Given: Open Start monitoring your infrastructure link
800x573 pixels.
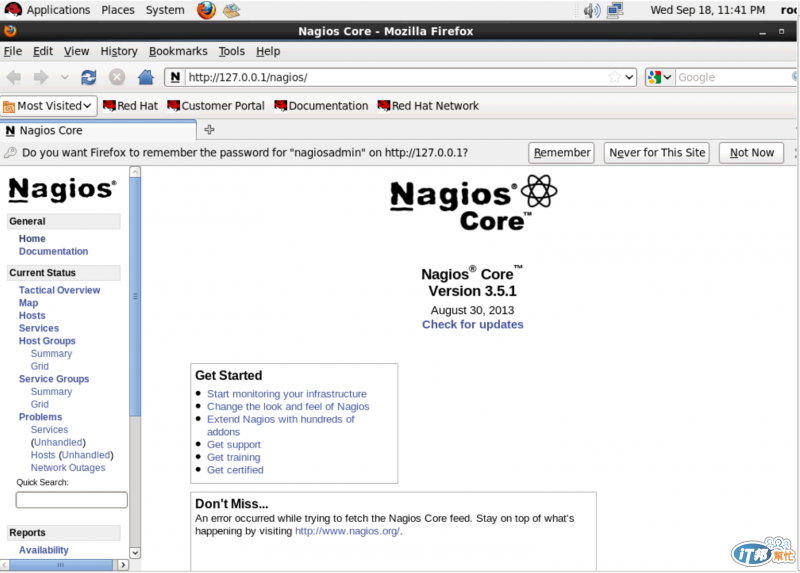Looking at the screenshot, I should 287,394.
